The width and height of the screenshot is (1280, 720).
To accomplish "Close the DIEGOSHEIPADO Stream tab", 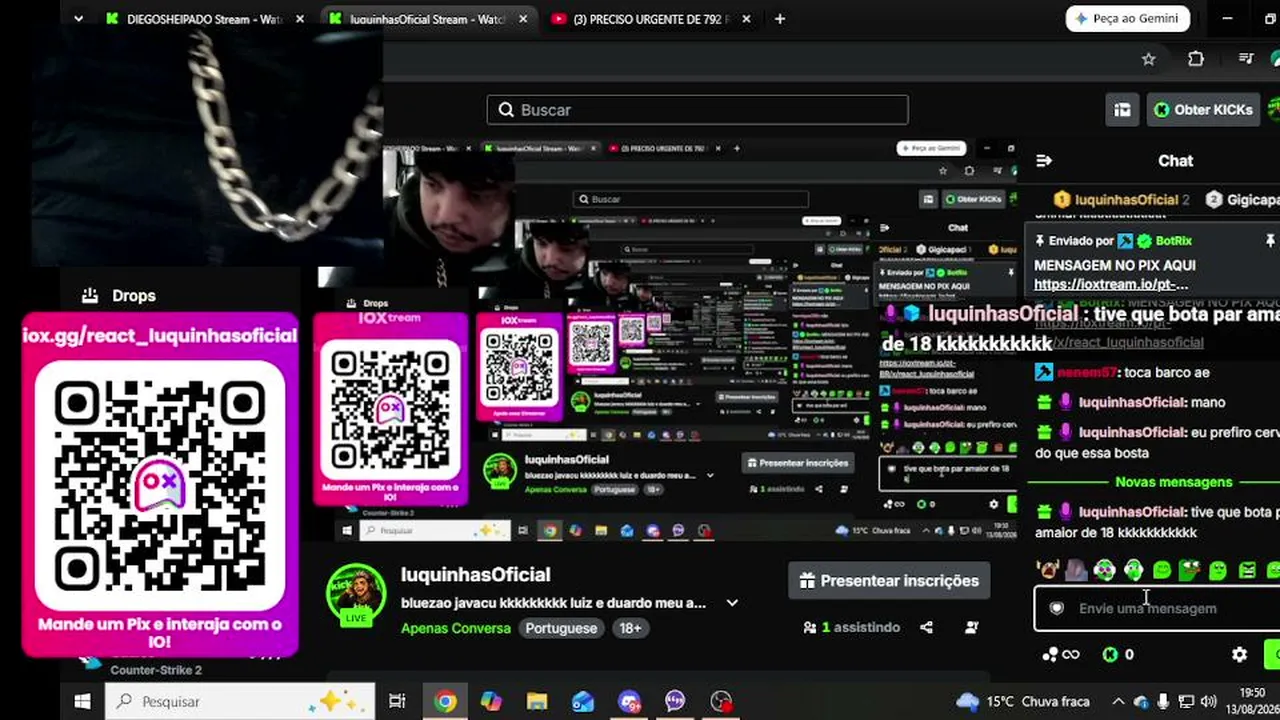I will 299,19.
